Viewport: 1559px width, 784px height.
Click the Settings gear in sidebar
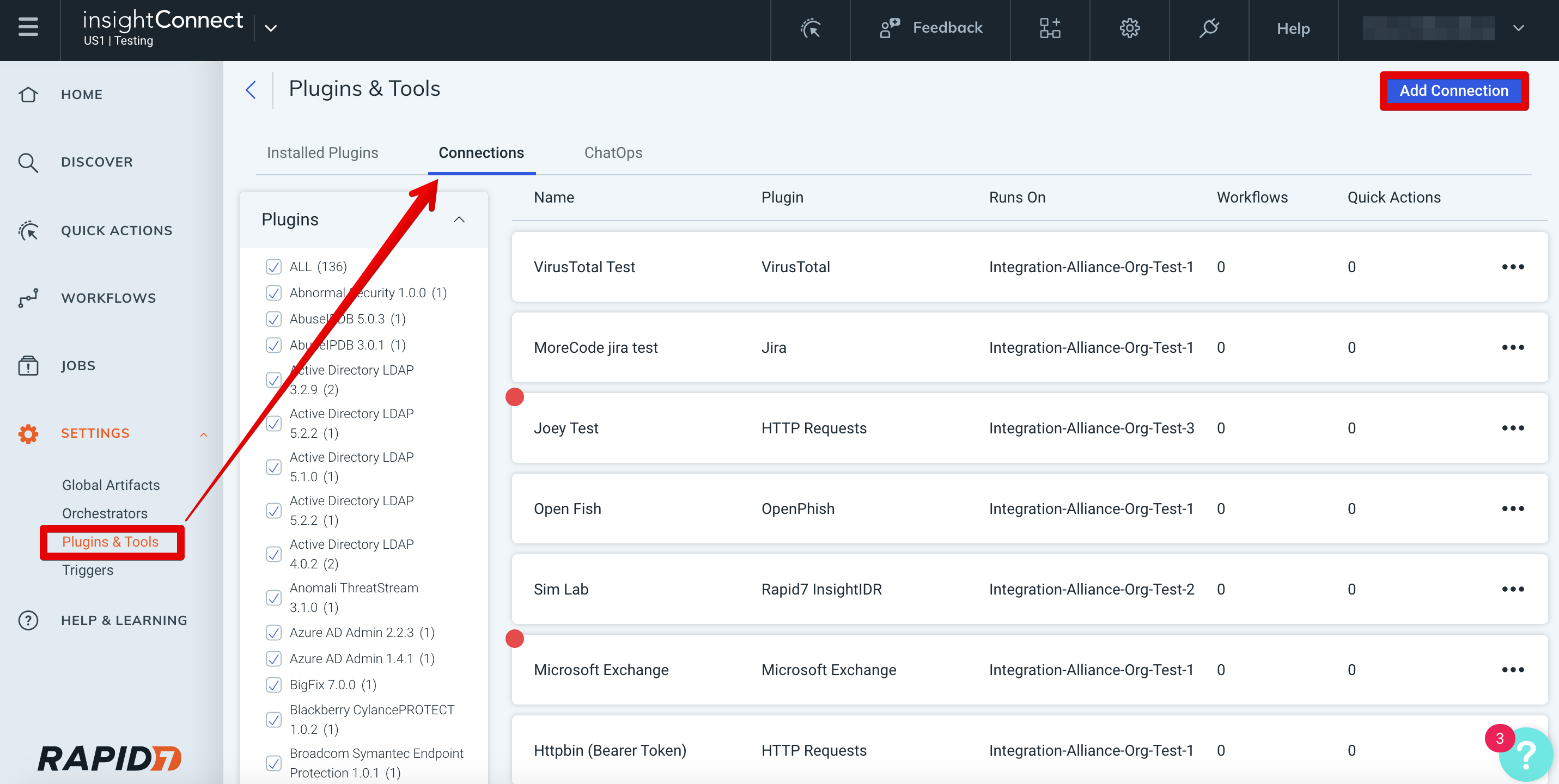point(28,433)
